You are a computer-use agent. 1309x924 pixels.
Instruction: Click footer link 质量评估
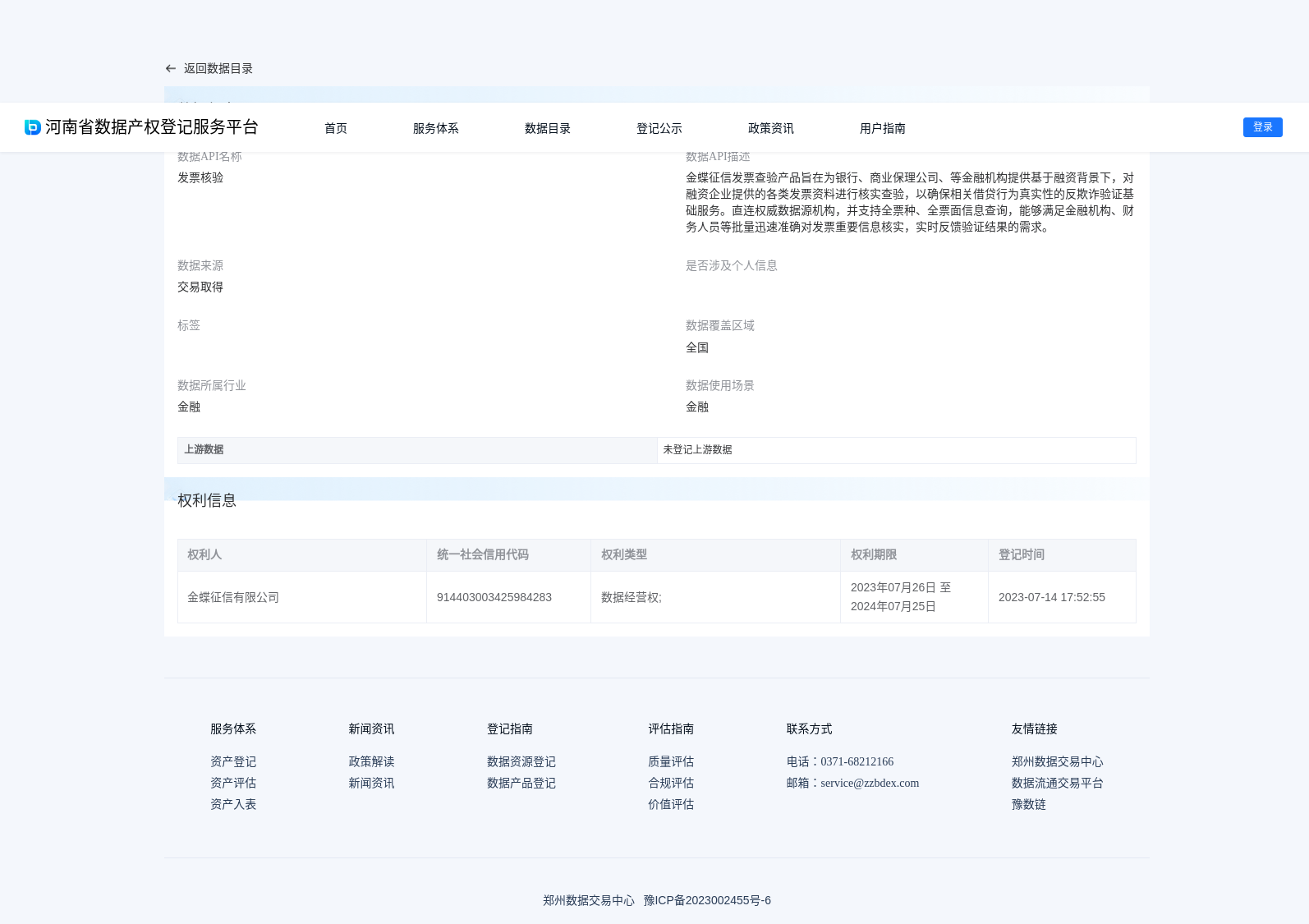point(671,762)
